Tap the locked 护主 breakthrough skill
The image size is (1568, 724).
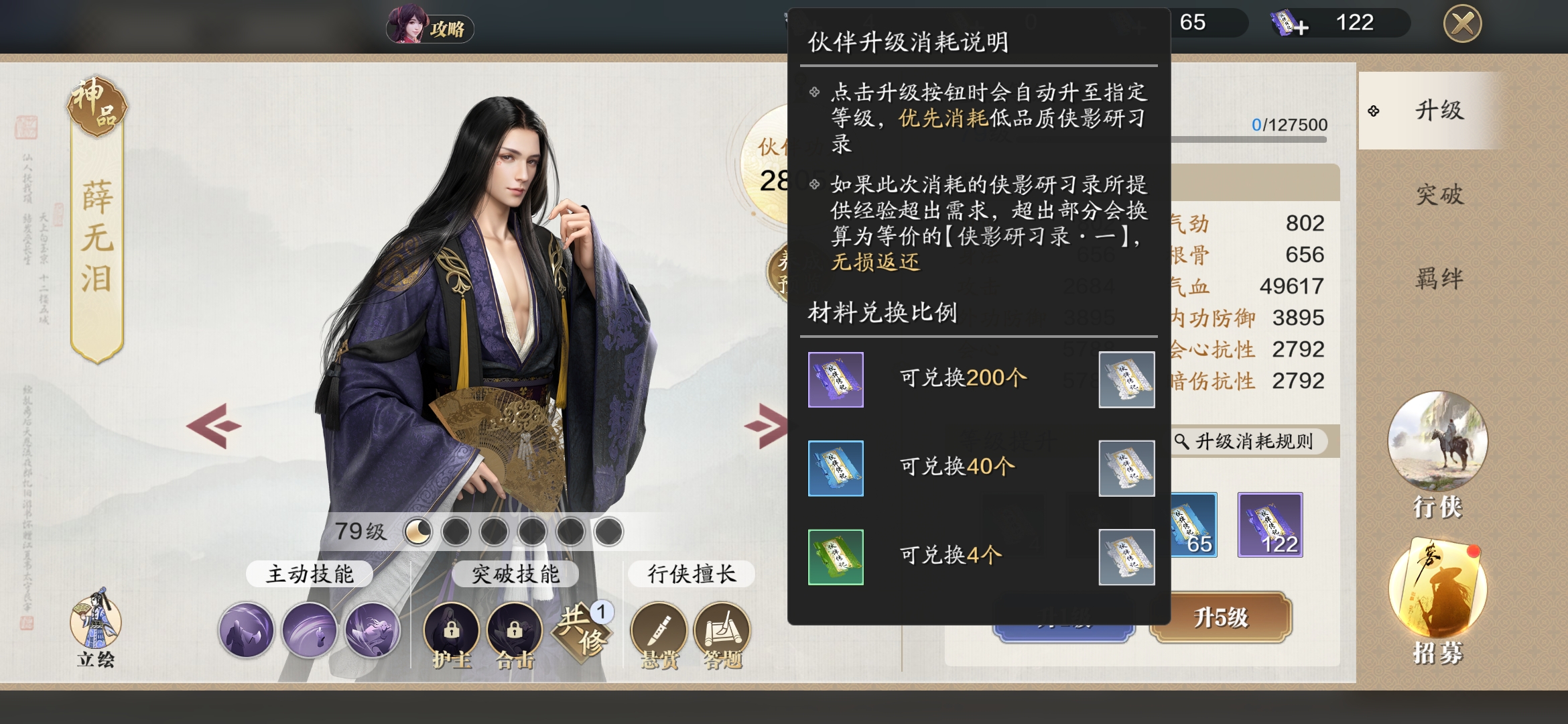[451, 636]
